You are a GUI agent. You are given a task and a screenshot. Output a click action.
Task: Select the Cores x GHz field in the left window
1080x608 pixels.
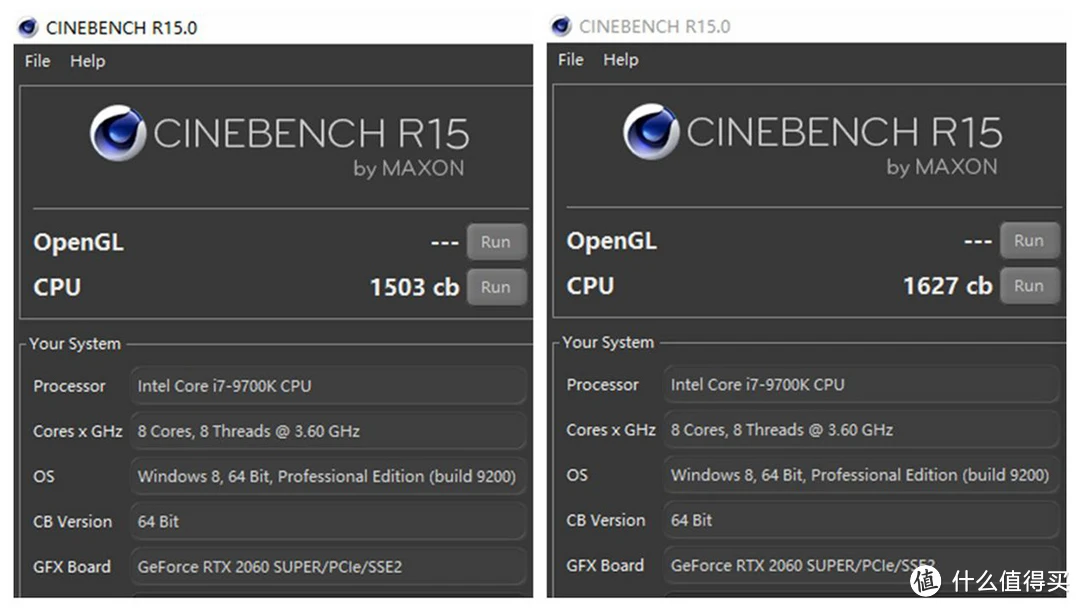328,431
